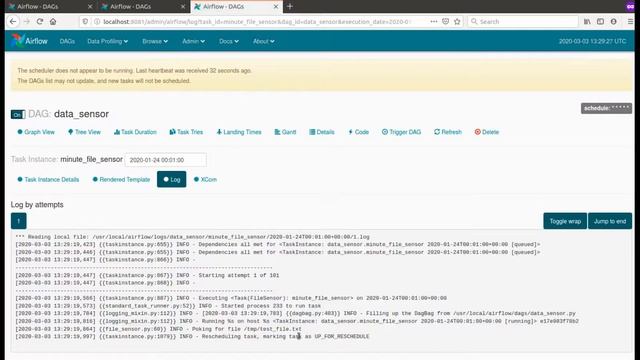Toggle the browser sidebar icon

click(x=600, y=22)
